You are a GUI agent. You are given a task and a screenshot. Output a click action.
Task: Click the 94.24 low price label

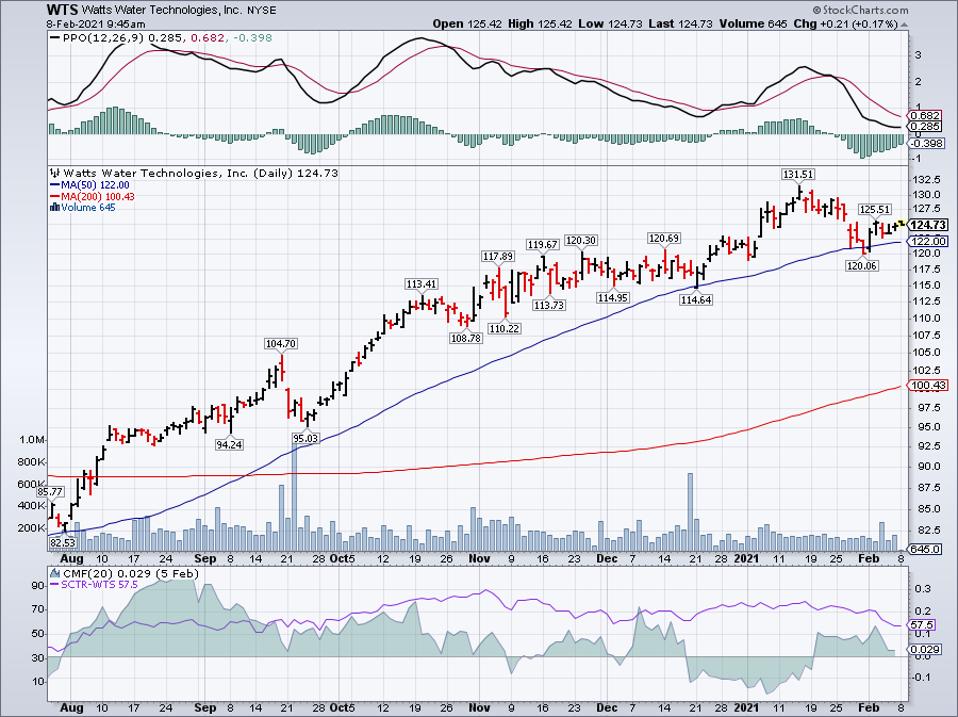point(229,445)
